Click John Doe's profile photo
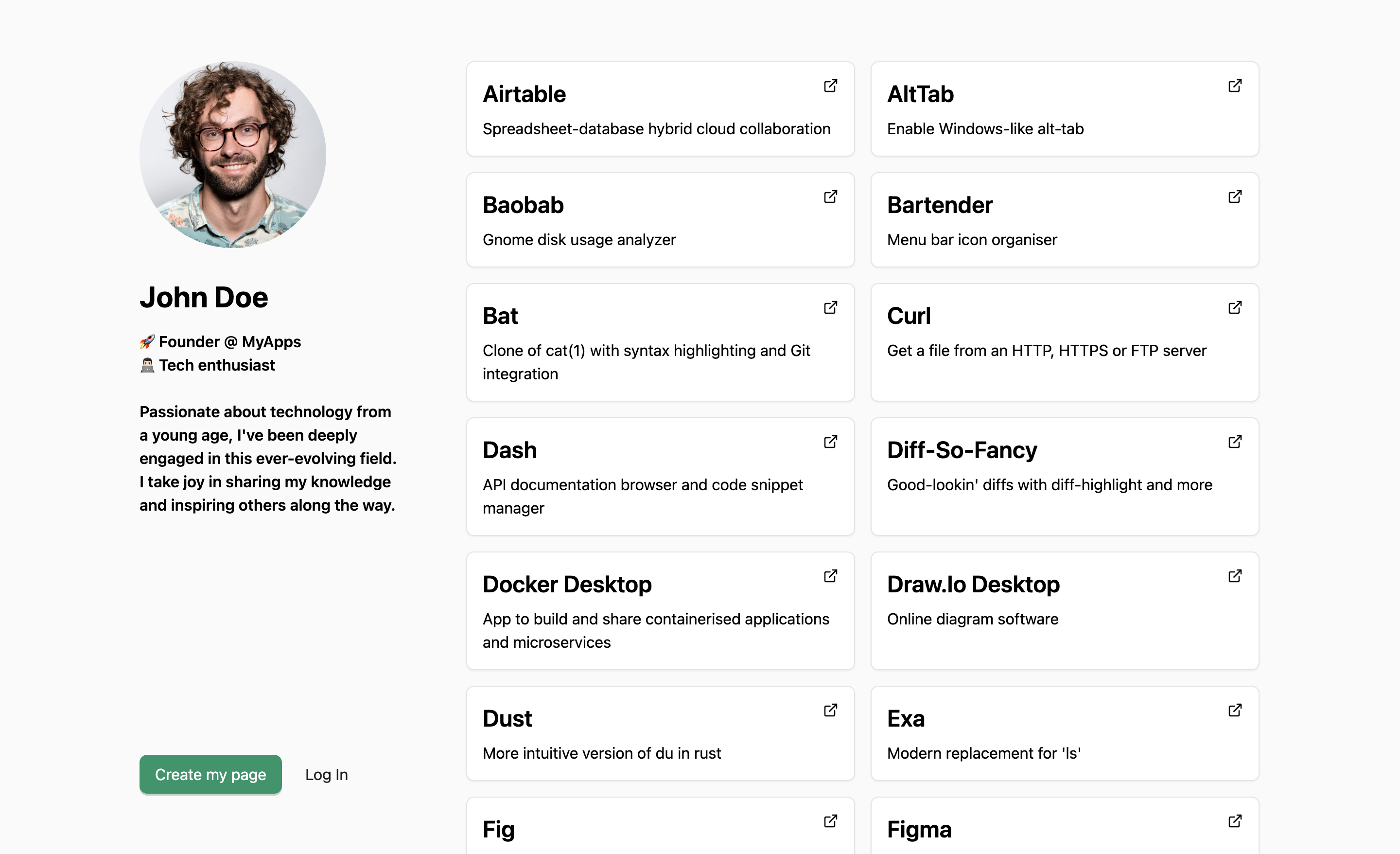1400x854 pixels. 233,155
